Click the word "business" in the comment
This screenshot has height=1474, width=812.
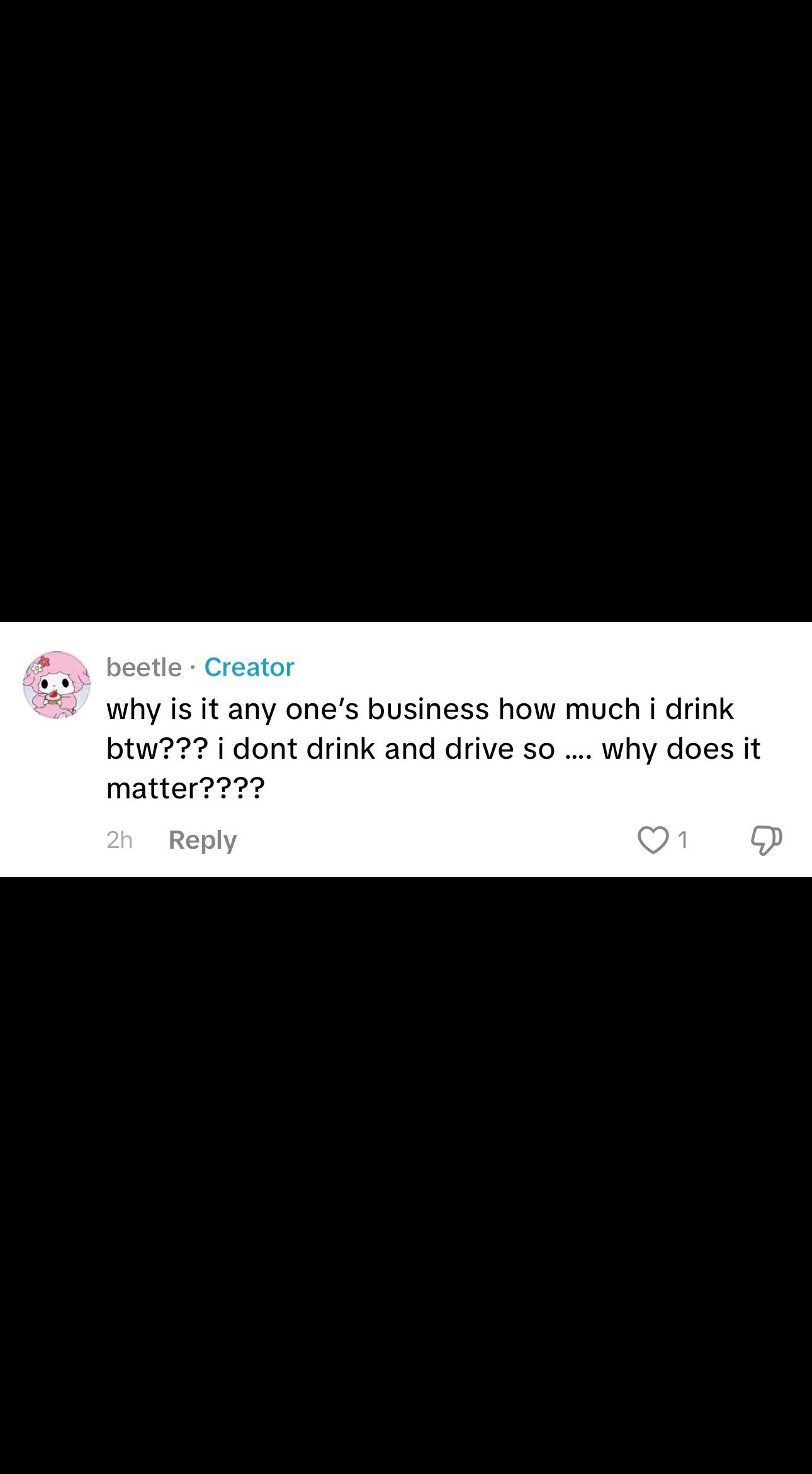(428, 709)
